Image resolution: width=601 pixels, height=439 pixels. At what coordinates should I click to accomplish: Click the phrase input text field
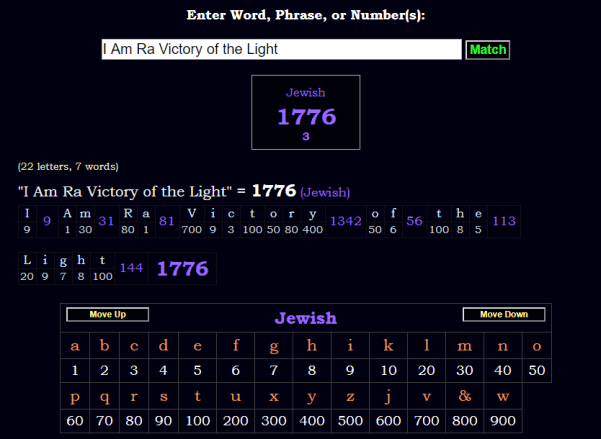(x=281, y=49)
